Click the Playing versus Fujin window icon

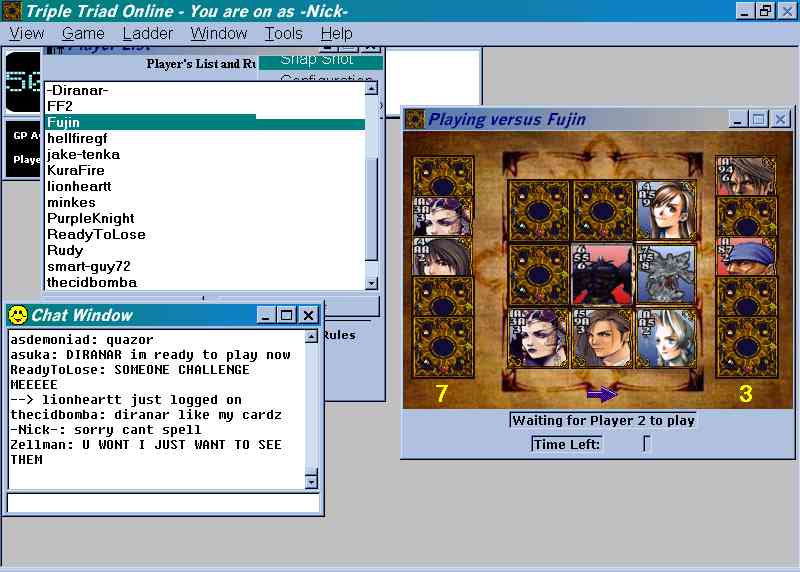click(415, 119)
